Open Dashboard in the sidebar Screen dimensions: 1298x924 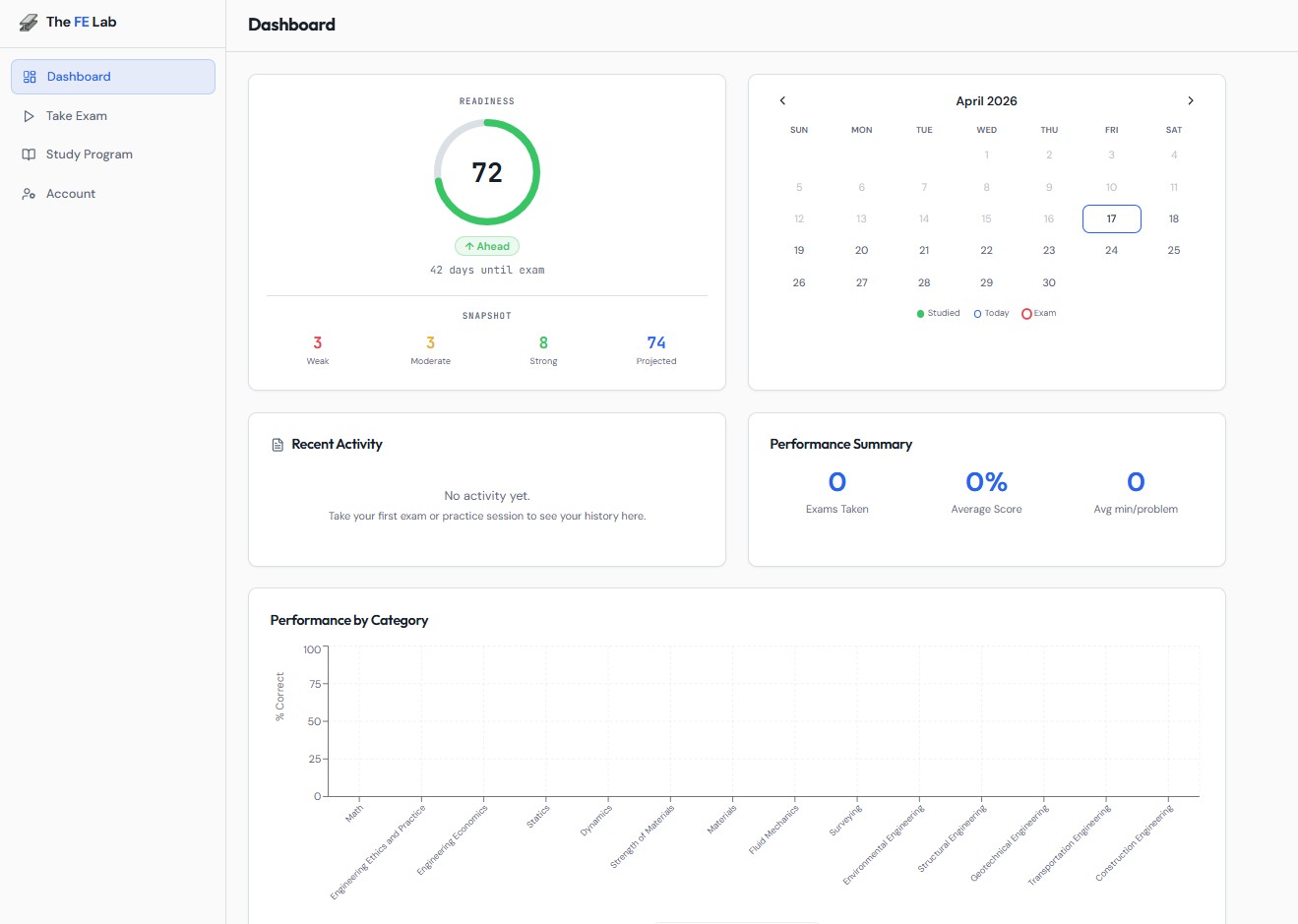point(113,77)
